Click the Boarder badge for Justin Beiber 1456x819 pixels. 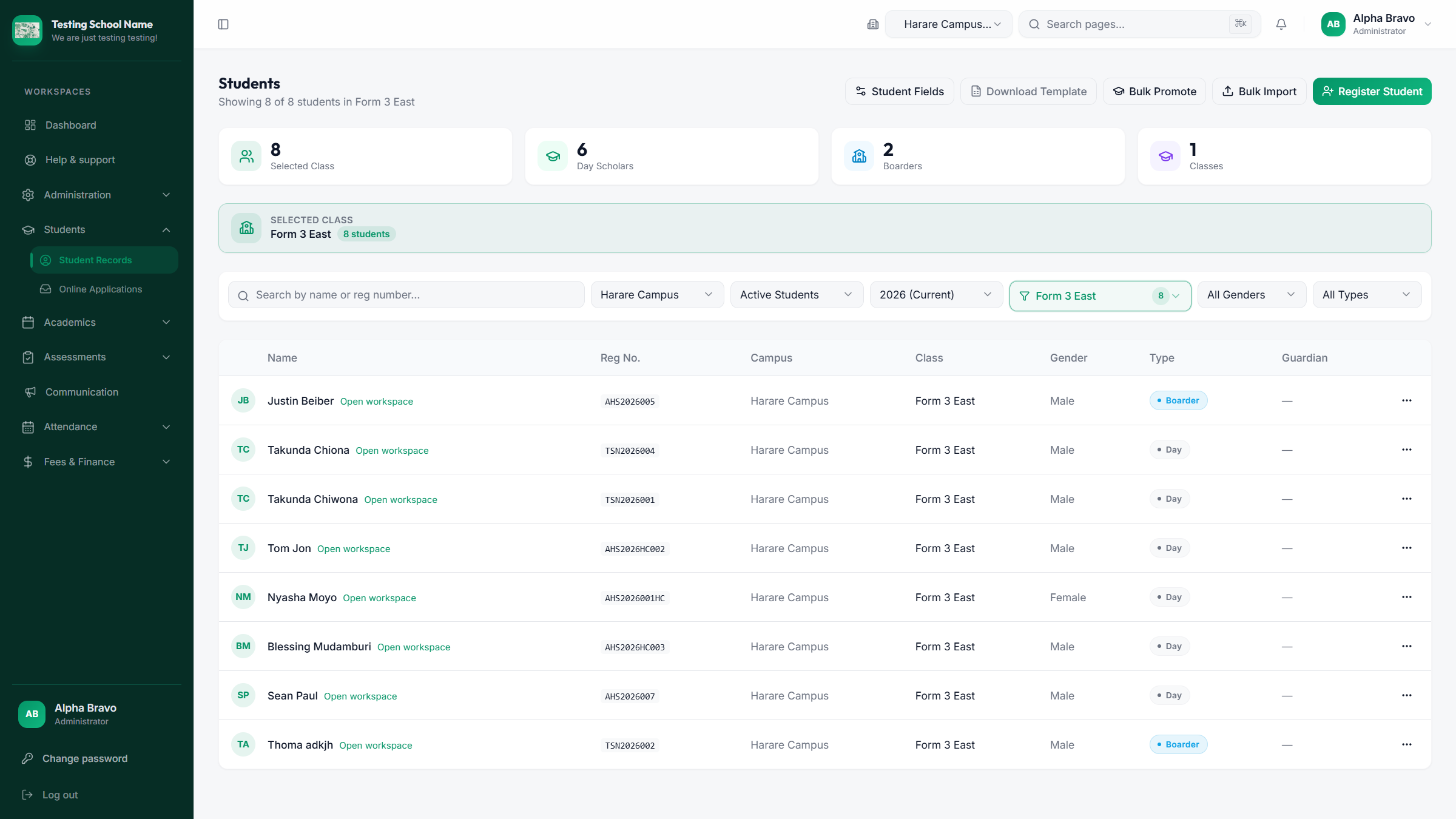click(x=1178, y=400)
